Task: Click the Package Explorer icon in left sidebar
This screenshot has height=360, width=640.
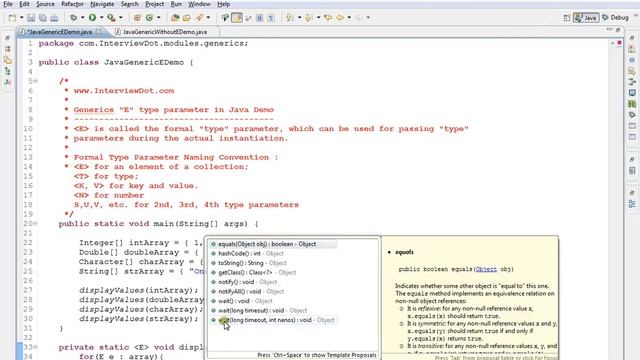Action: [8, 49]
